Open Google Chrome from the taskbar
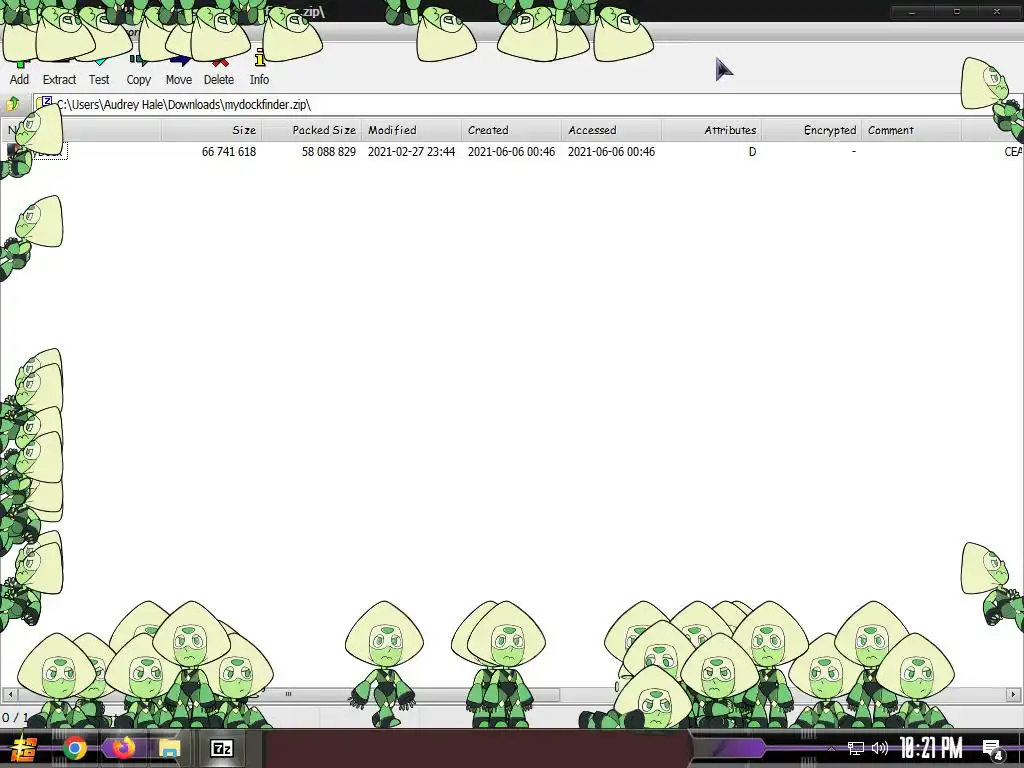The width and height of the screenshot is (1024, 768). tap(74, 748)
